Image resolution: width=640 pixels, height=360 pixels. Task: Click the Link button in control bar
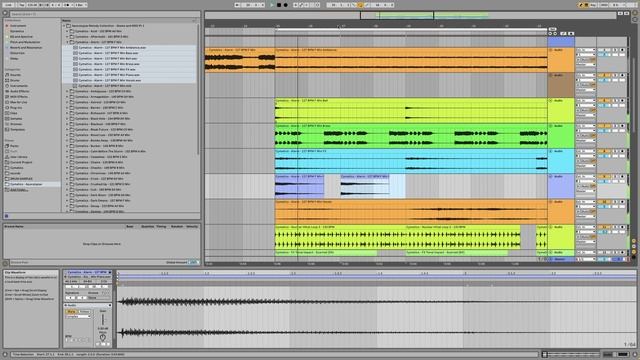(x=8, y=5)
